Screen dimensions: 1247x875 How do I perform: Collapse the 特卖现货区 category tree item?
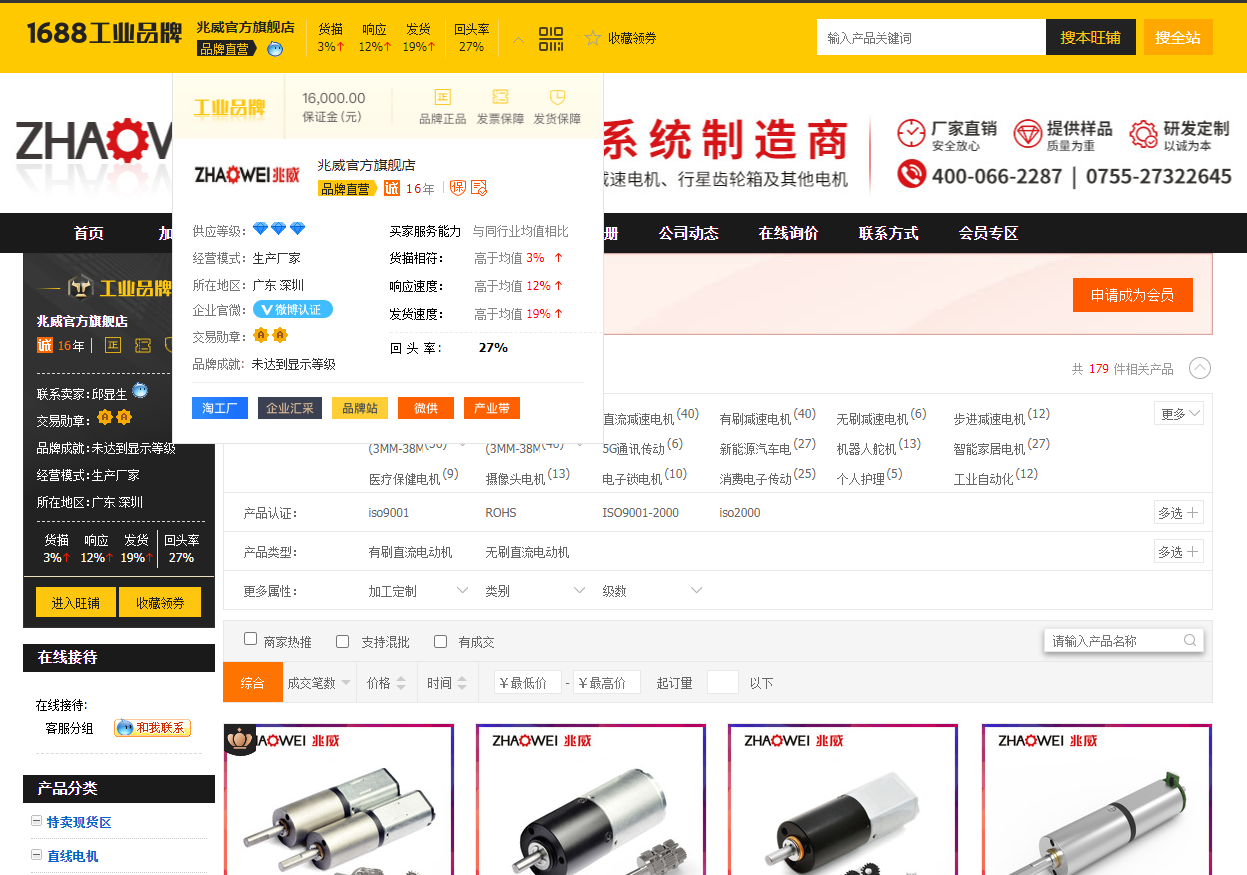36,822
